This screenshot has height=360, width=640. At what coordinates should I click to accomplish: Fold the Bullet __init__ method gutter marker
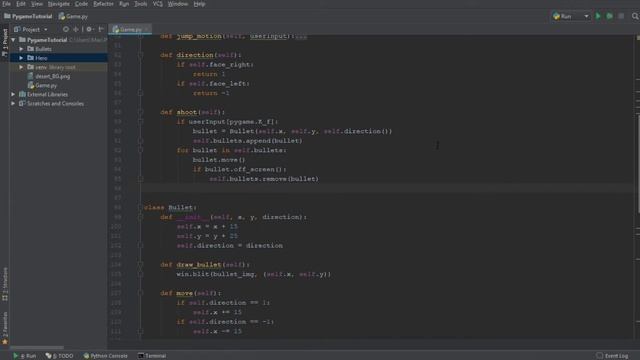pyautogui.click(x=140, y=217)
